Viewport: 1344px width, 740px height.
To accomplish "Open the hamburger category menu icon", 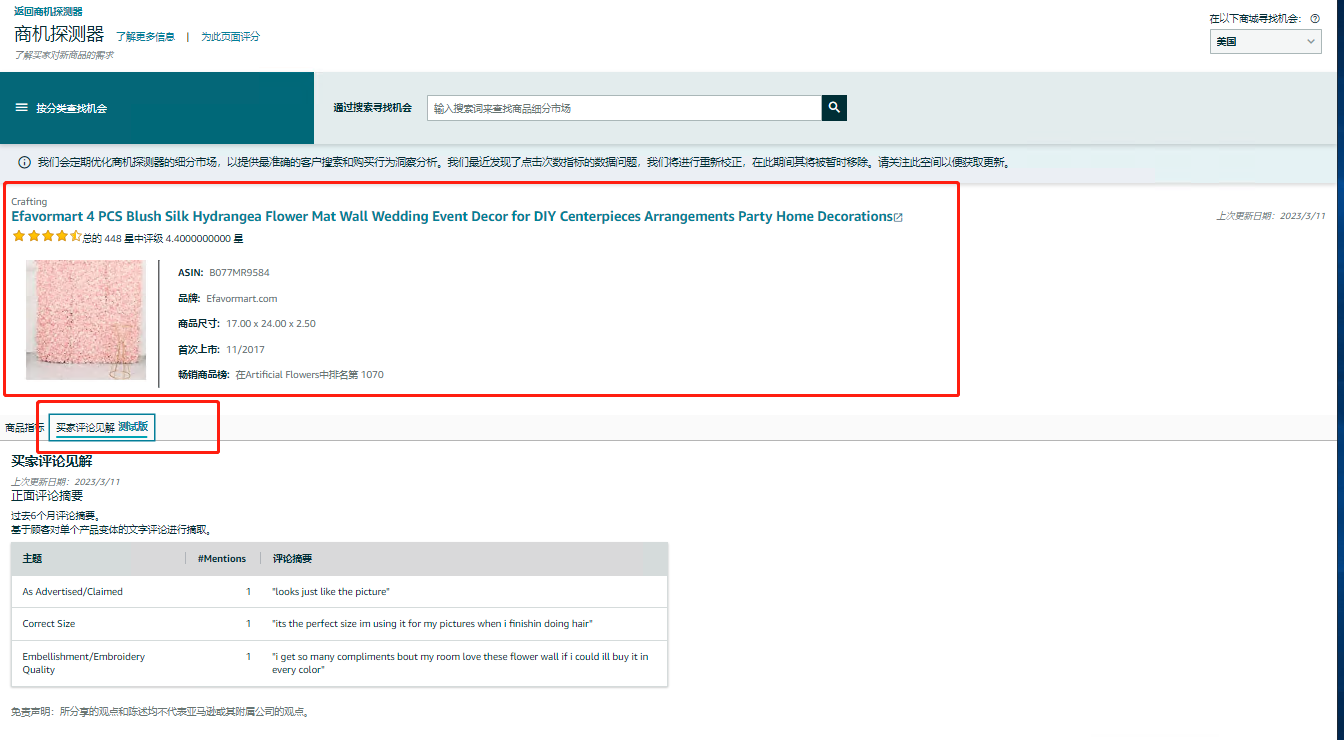I will tap(22, 107).
